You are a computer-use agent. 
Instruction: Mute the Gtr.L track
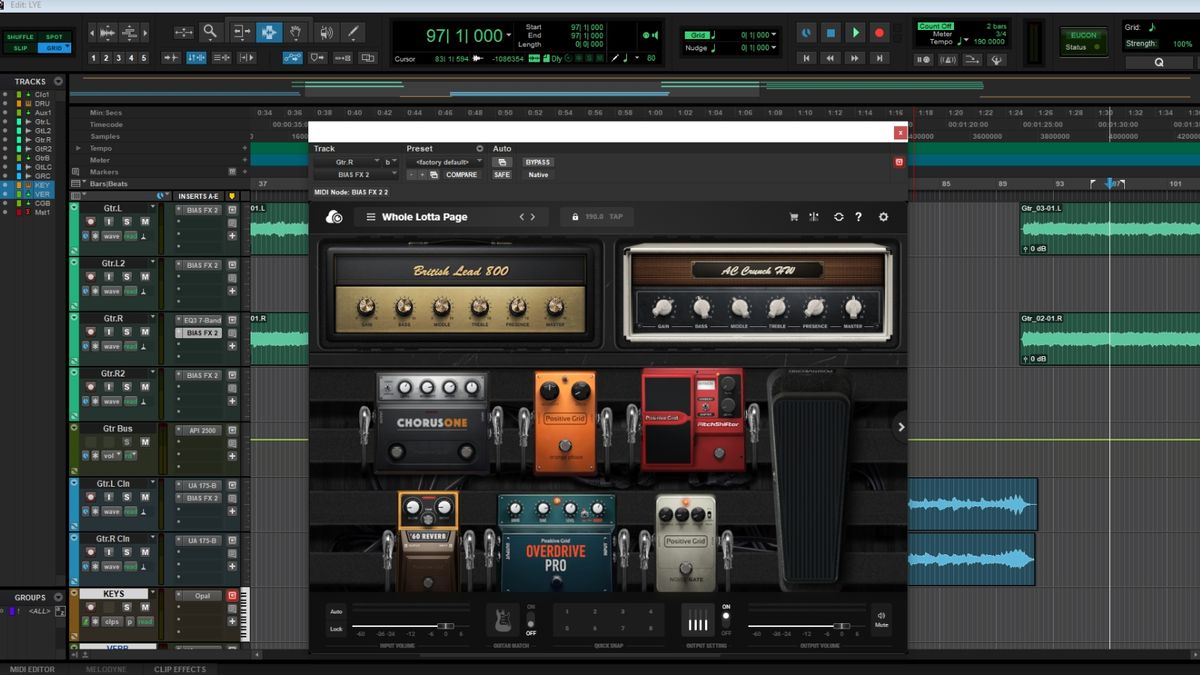pyautogui.click(x=146, y=222)
